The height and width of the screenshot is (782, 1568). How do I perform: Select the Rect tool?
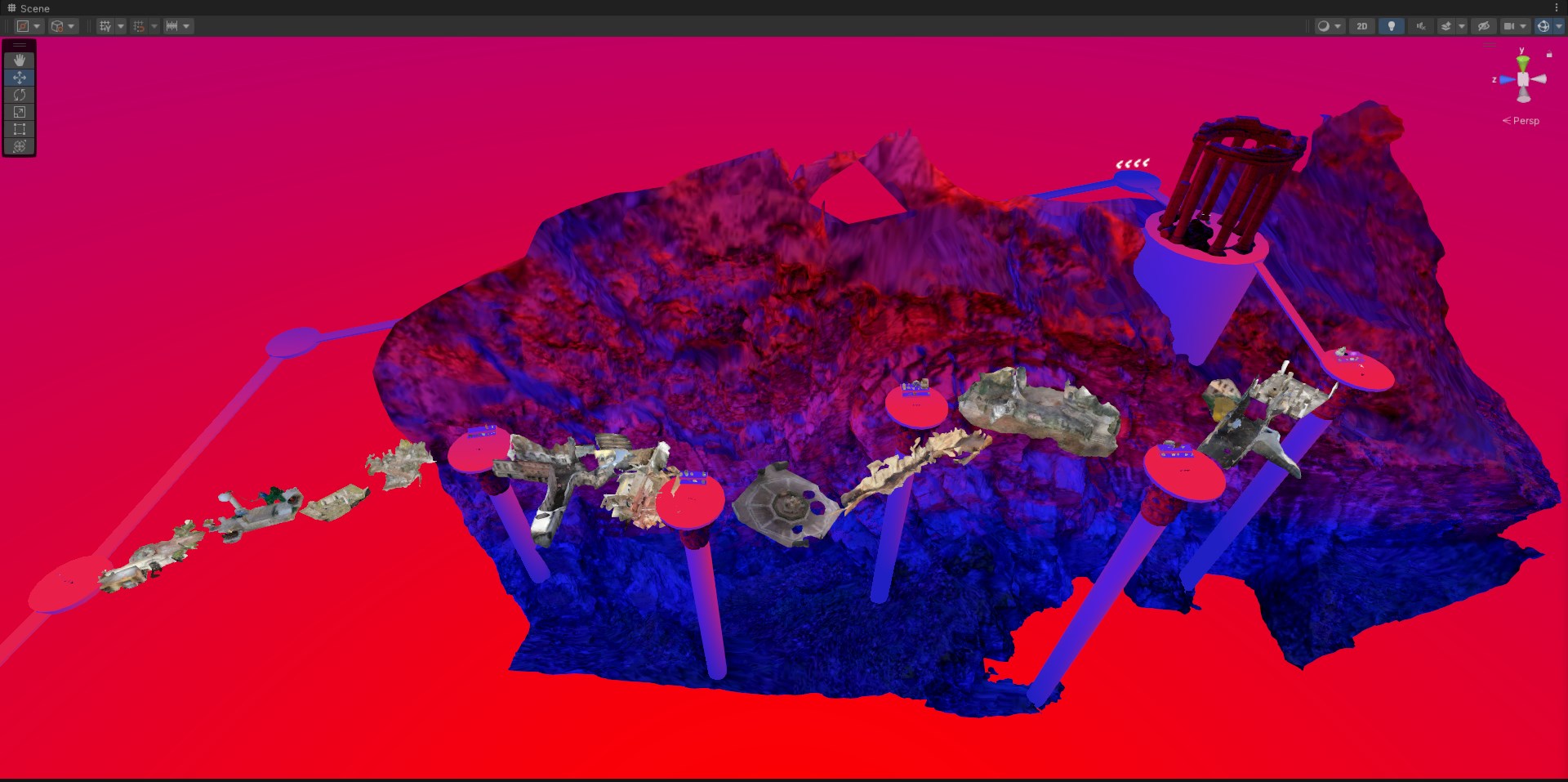tap(20, 129)
